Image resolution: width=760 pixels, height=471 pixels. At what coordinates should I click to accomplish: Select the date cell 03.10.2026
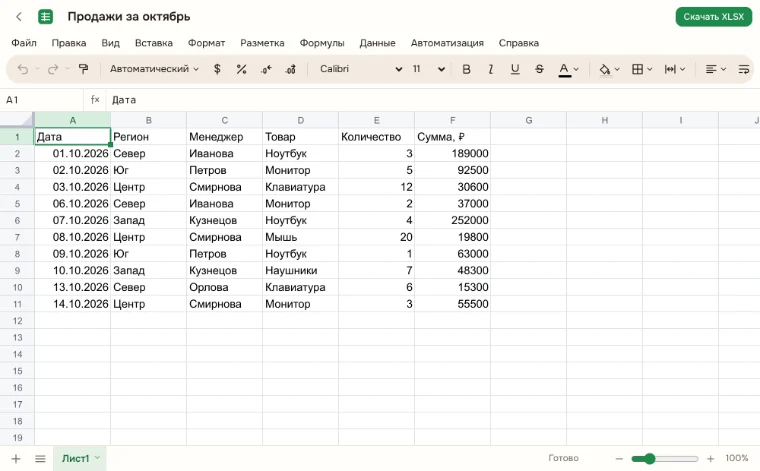coord(72,187)
